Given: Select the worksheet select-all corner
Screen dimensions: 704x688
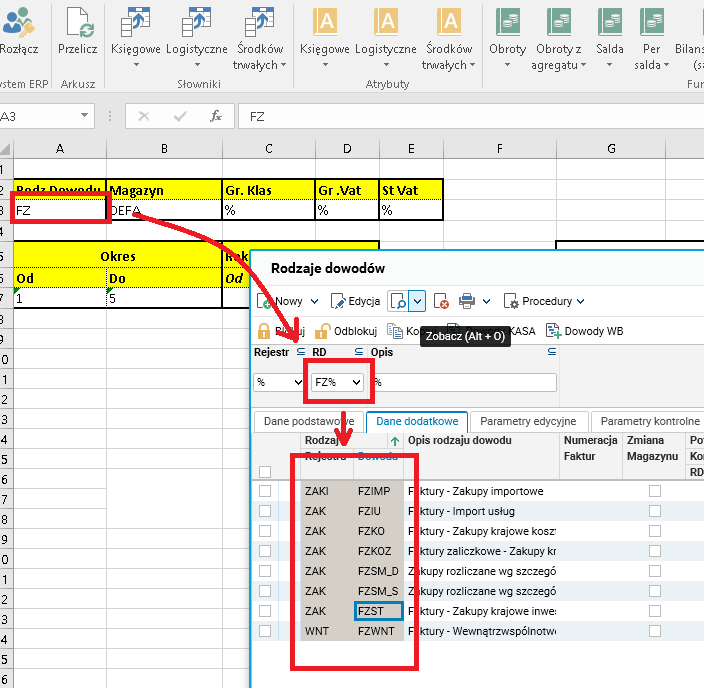Looking at the screenshot, I should point(5,149).
